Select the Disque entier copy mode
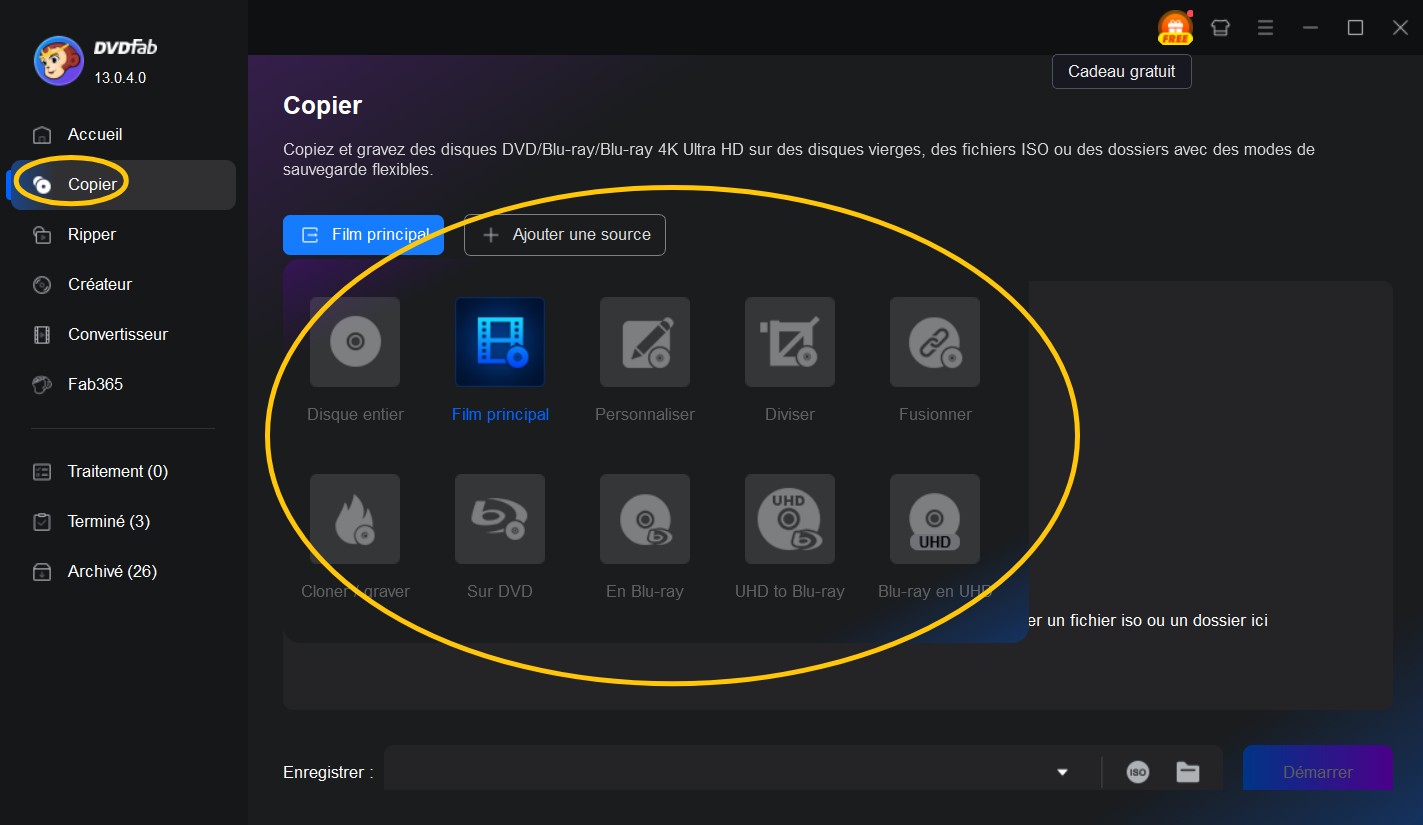The height and width of the screenshot is (825, 1423). (x=354, y=342)
